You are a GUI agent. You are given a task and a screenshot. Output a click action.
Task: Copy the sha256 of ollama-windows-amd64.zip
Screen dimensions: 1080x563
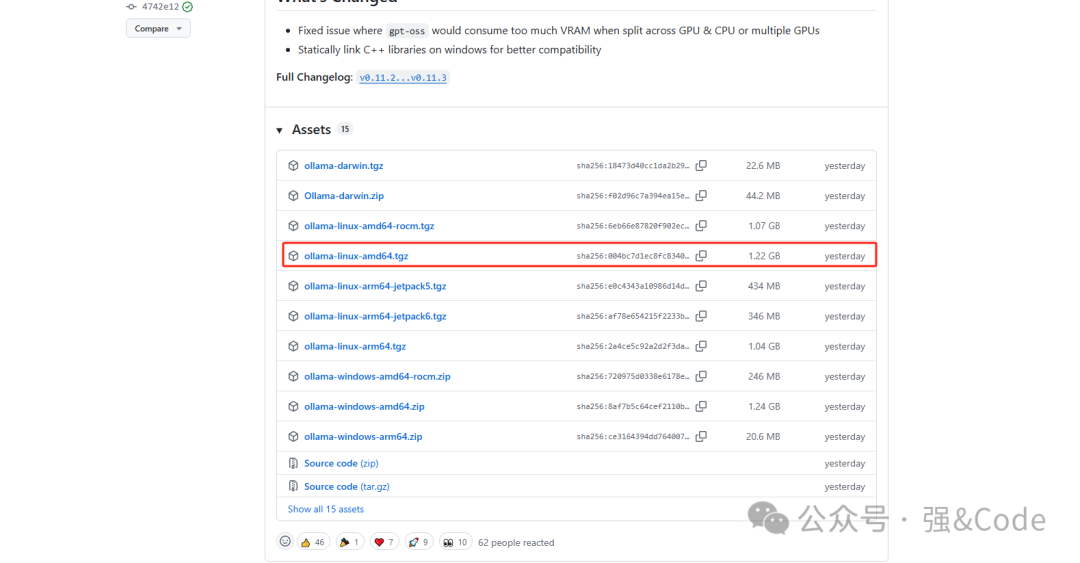[x=701, y=407]
